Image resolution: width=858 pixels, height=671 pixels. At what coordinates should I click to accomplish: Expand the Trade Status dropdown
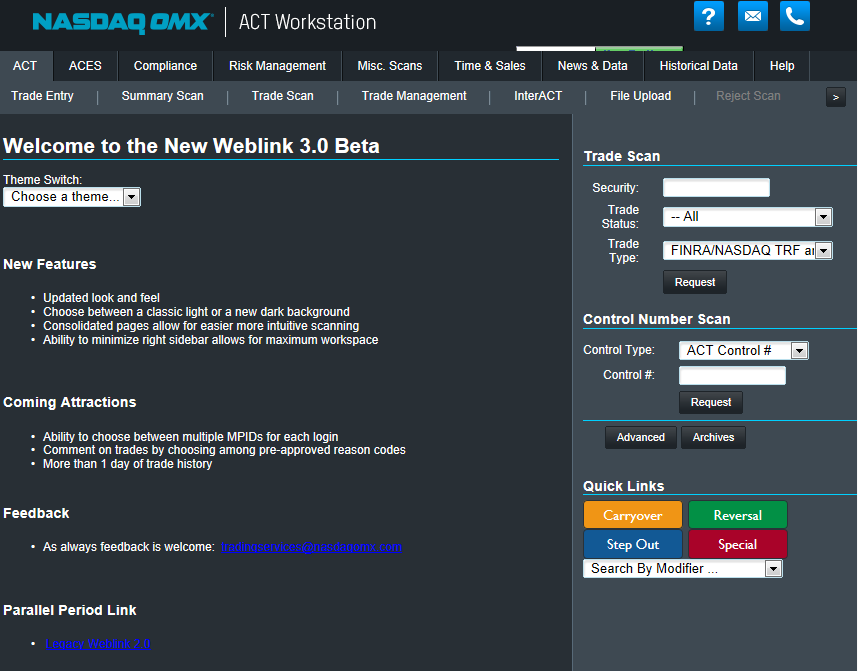click(747, 217)
